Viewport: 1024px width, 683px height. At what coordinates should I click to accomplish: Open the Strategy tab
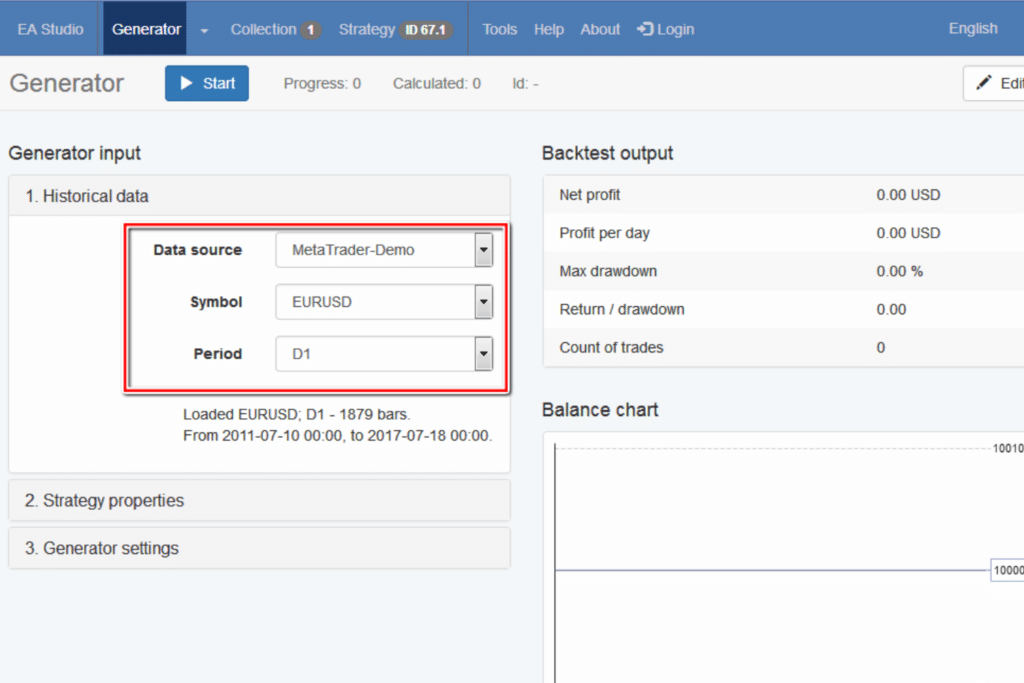click(x=366, y=29)
